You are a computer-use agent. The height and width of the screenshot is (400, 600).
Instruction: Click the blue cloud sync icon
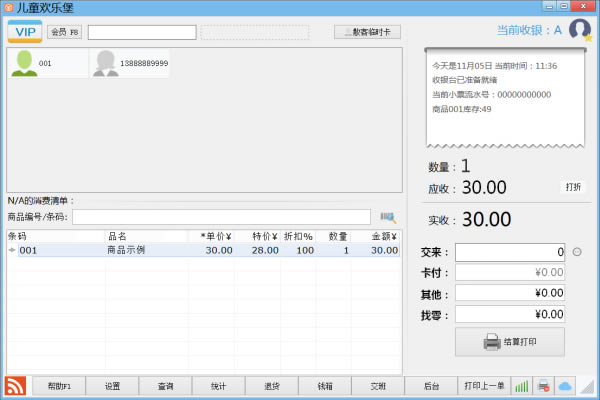pyautogui.click(x=565, y=386)
